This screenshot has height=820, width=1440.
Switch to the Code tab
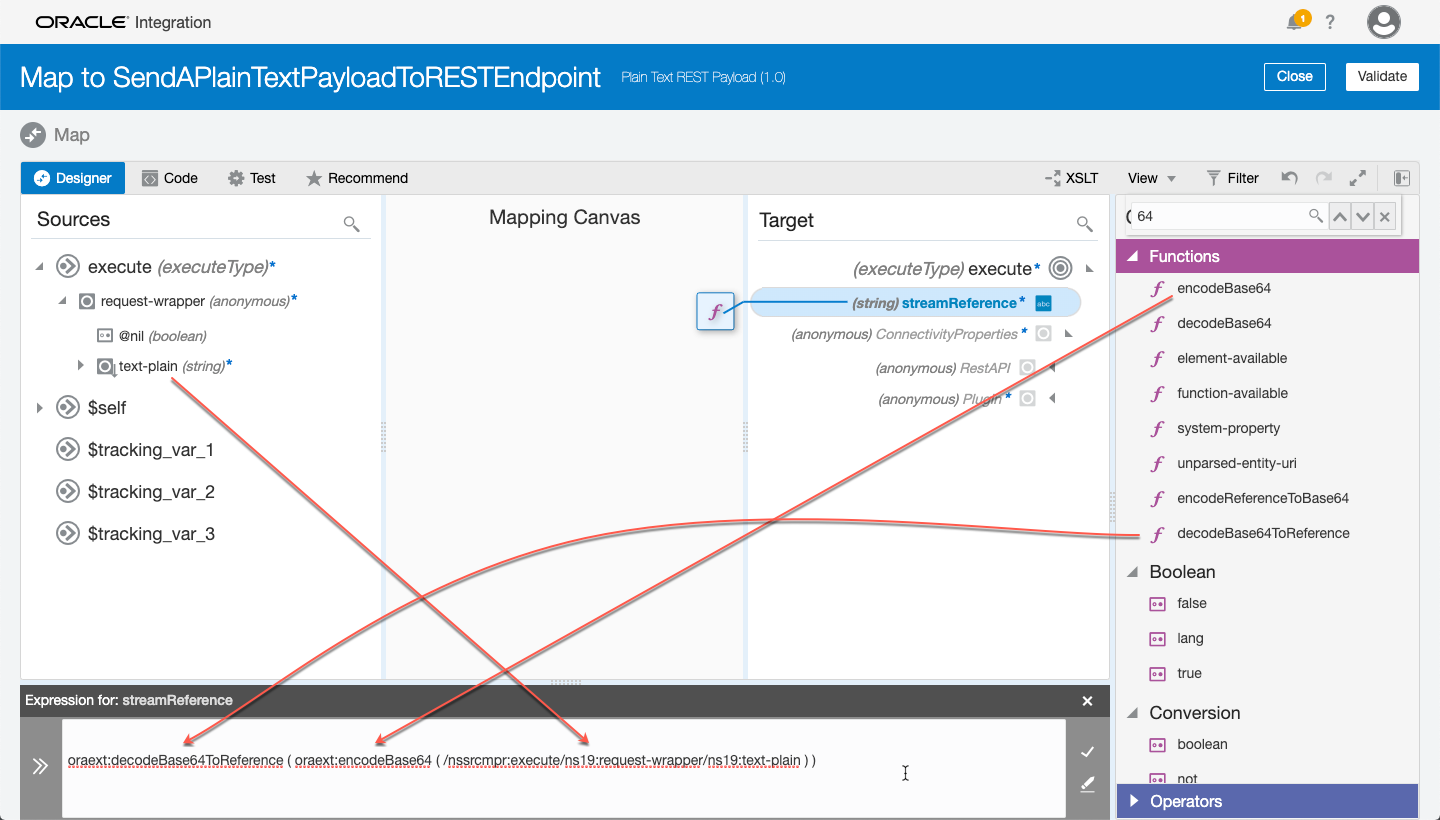click(x=169, y=178)
